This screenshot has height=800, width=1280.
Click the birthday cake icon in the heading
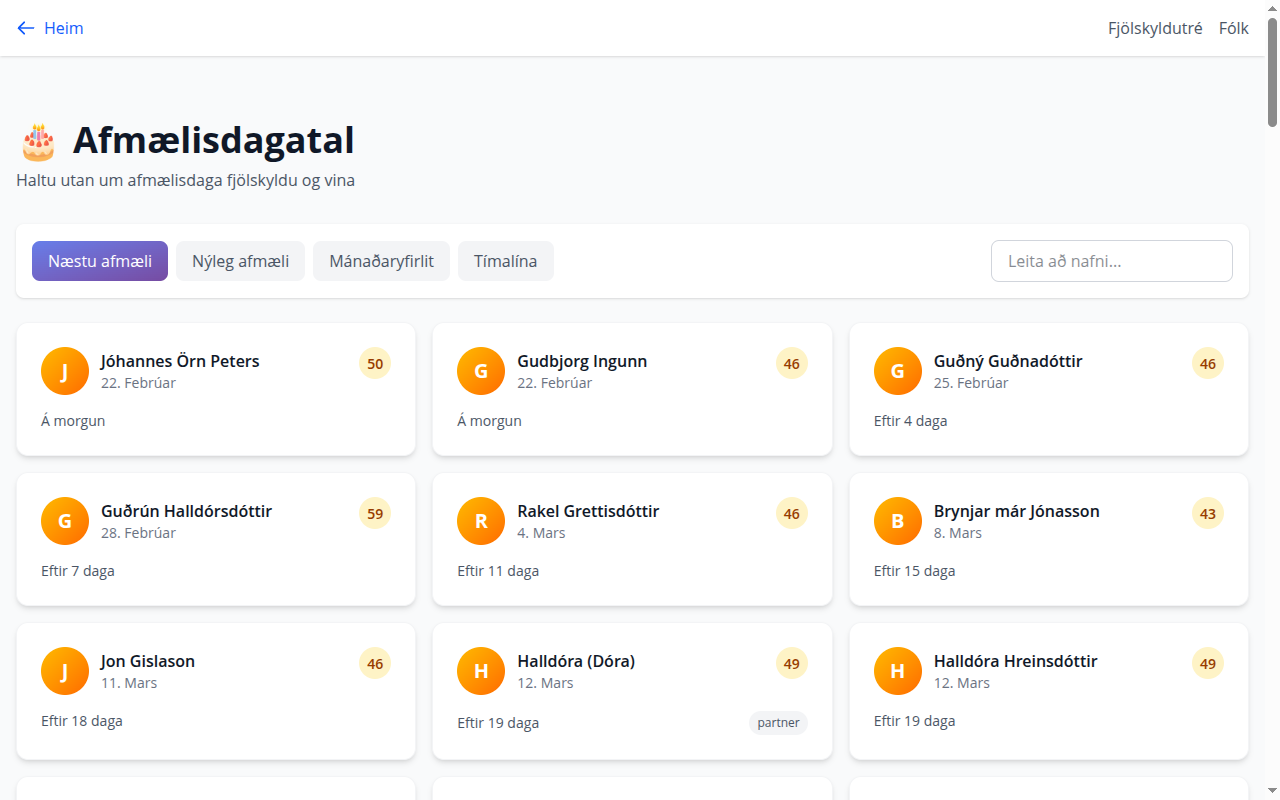click(x=38, y=142)
